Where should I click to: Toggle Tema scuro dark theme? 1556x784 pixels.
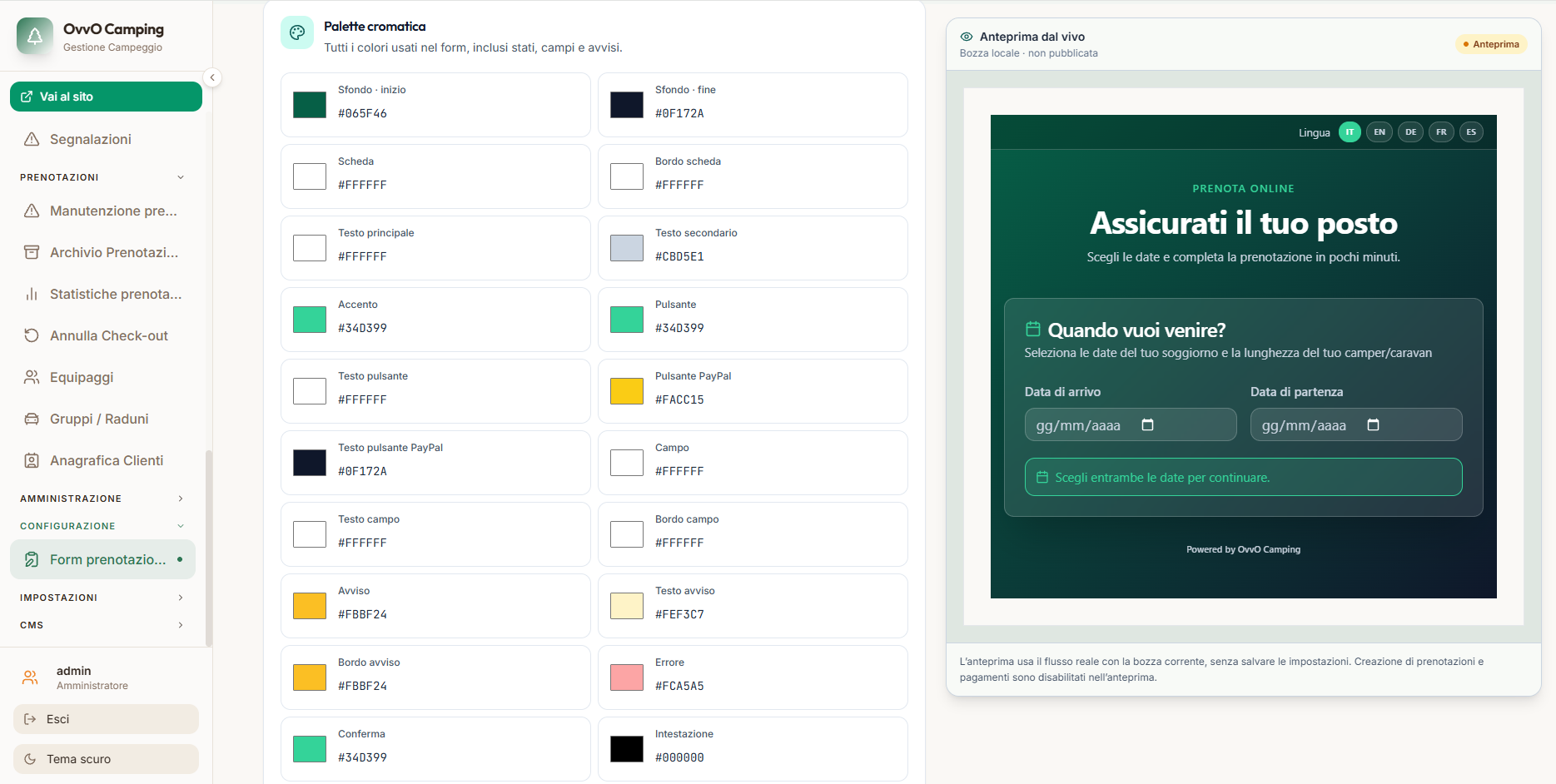106,759
